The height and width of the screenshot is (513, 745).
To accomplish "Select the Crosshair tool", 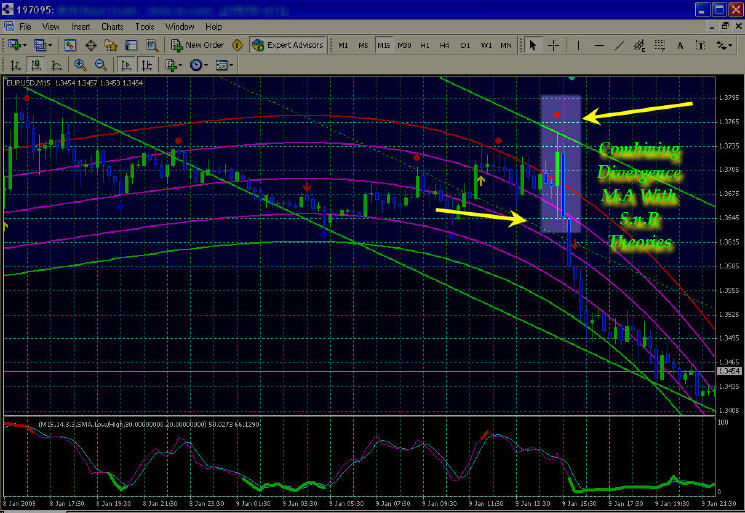I will tap(554, 46).
